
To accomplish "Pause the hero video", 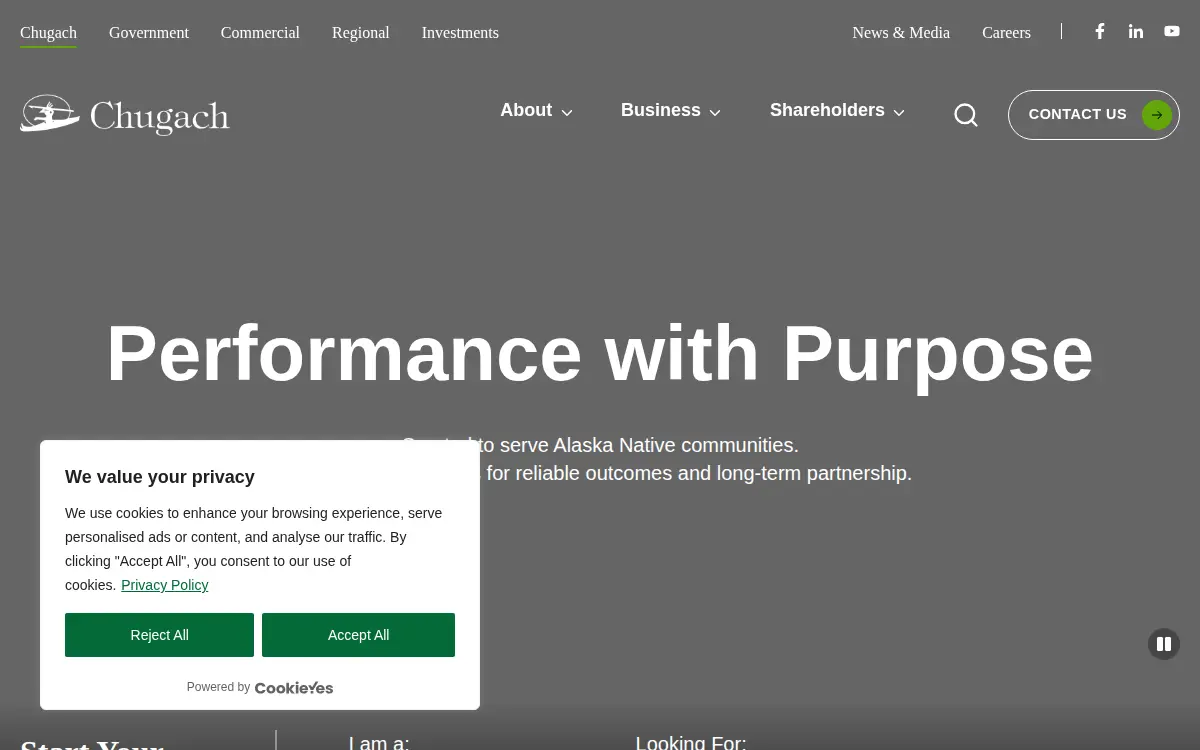I will [x=1164, y=644].
